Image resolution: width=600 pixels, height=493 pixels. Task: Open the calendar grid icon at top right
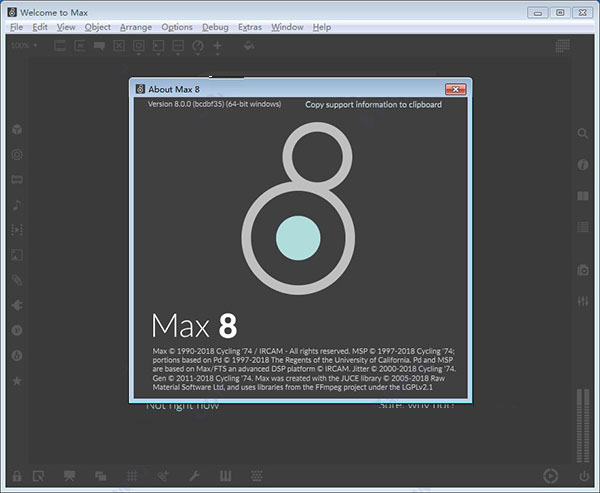562,46
